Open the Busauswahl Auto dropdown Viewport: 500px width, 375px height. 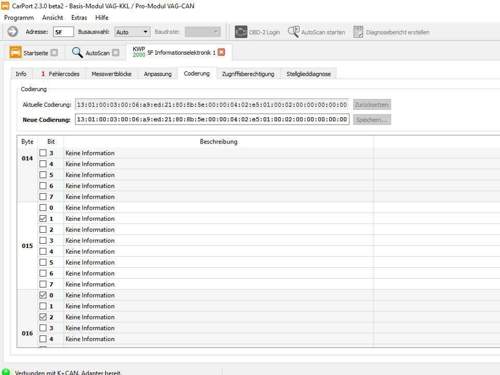tap(132, 32)
